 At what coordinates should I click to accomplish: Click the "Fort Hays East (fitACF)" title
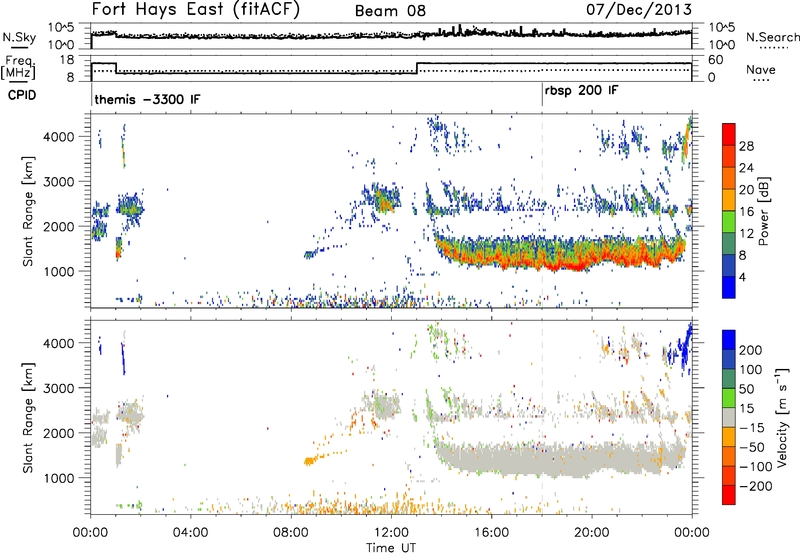pyautogui.click(x=196, y=9)
